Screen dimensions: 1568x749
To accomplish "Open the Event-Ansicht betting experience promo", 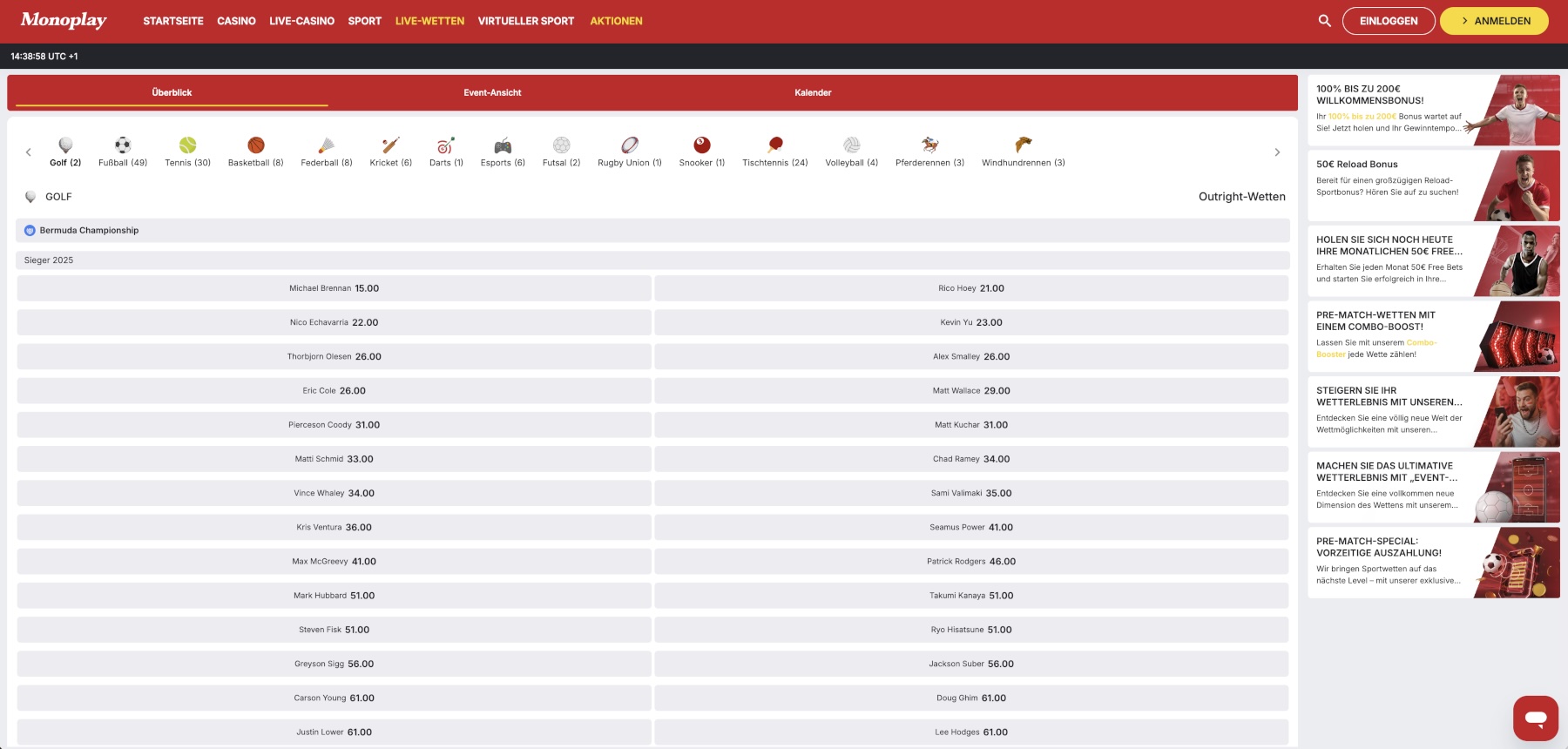I will (1434, 487).
